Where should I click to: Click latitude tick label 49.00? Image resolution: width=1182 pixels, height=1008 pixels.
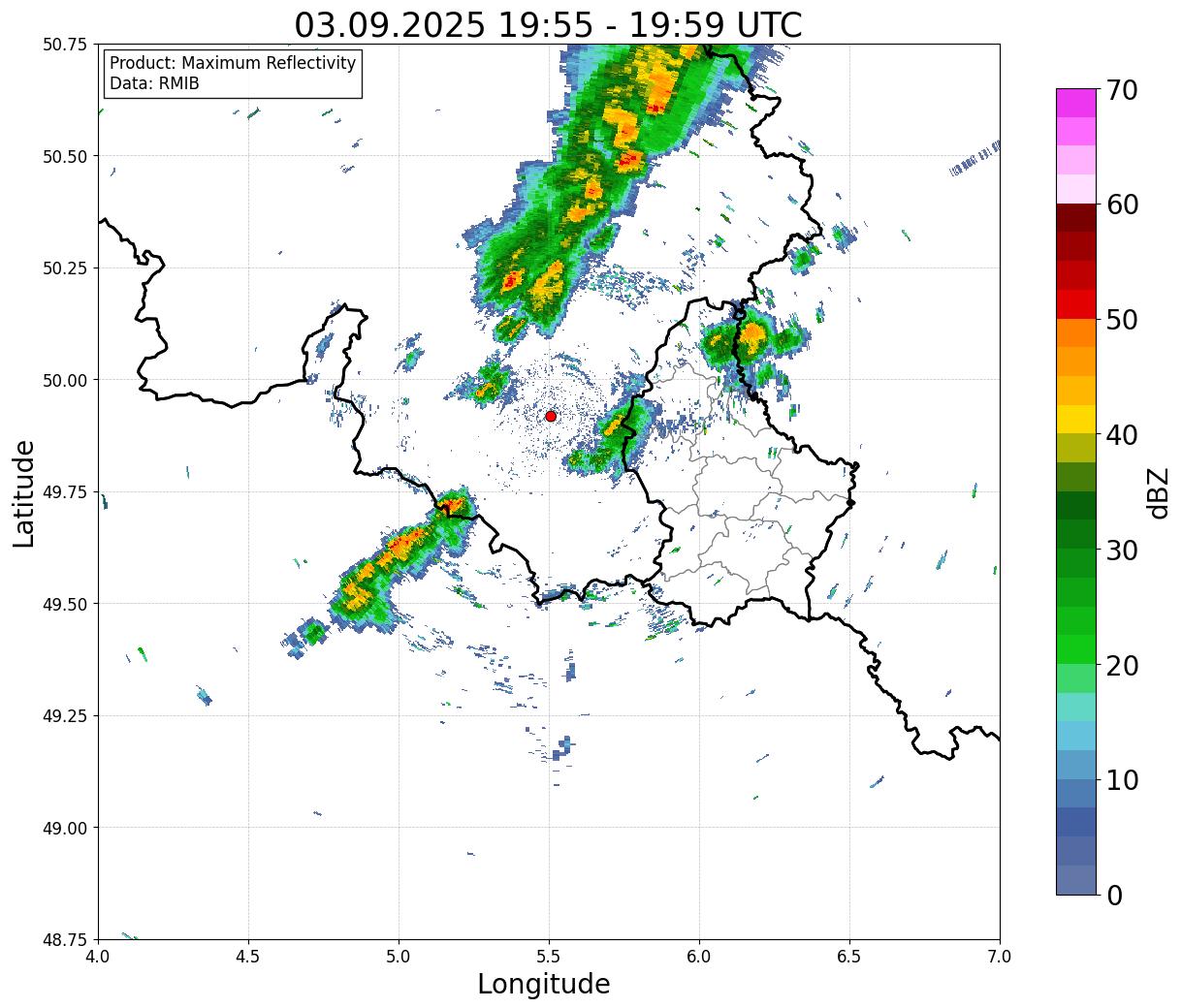coord(65,828)
